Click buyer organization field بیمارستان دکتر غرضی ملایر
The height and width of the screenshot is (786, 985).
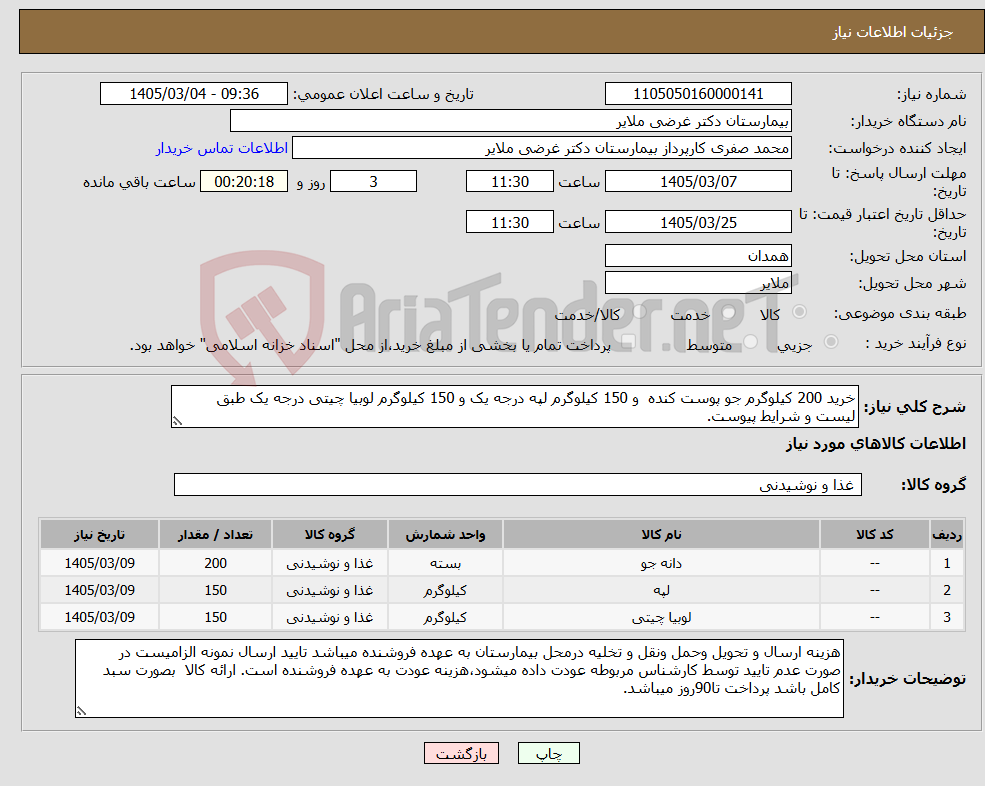[x=511, y=121]
